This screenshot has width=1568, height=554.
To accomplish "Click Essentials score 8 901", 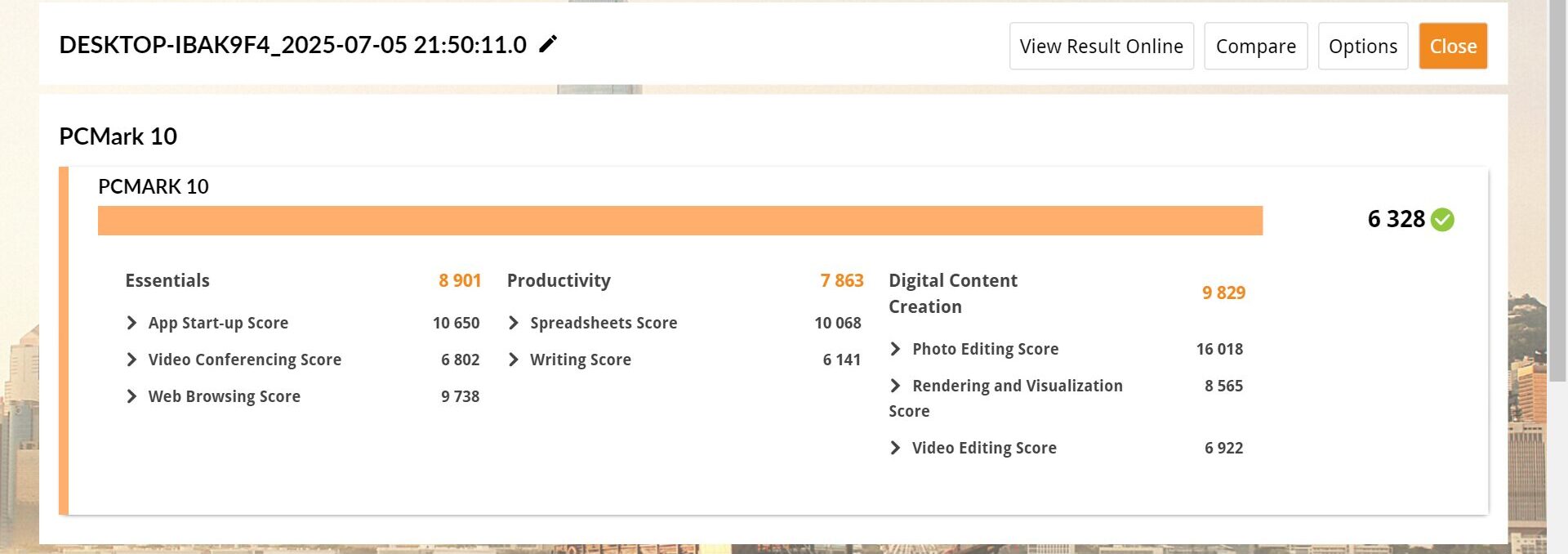I will tap(460, 280).
